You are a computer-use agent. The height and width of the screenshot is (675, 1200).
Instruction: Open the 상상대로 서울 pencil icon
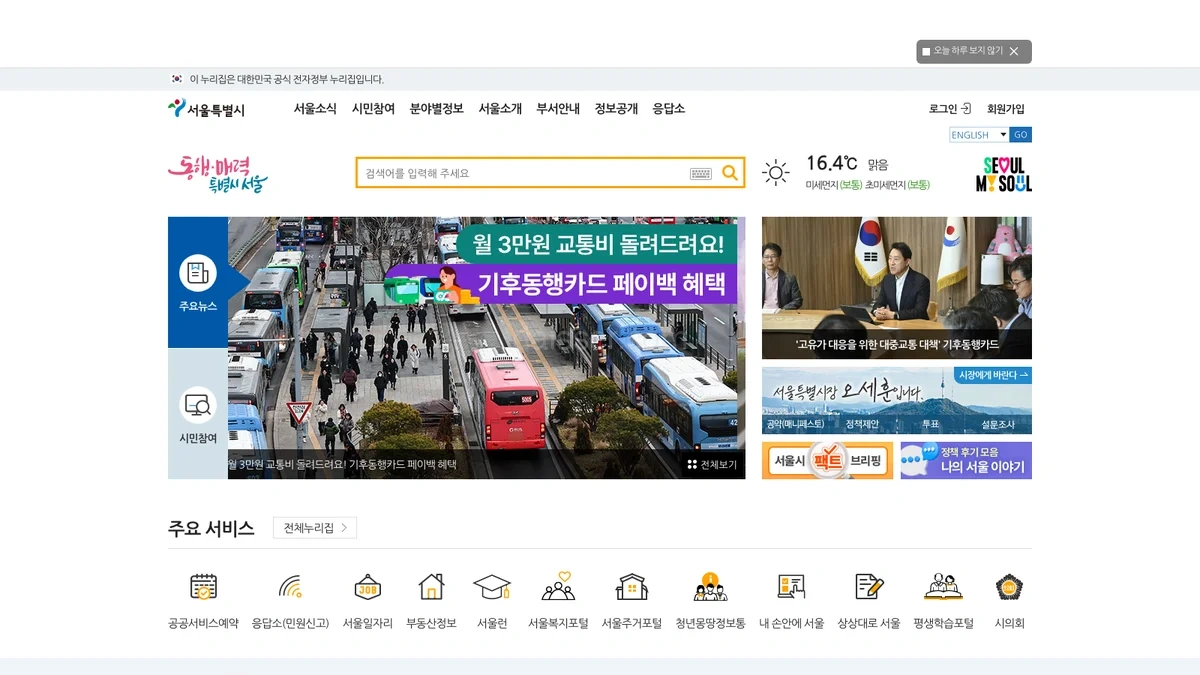869,586
